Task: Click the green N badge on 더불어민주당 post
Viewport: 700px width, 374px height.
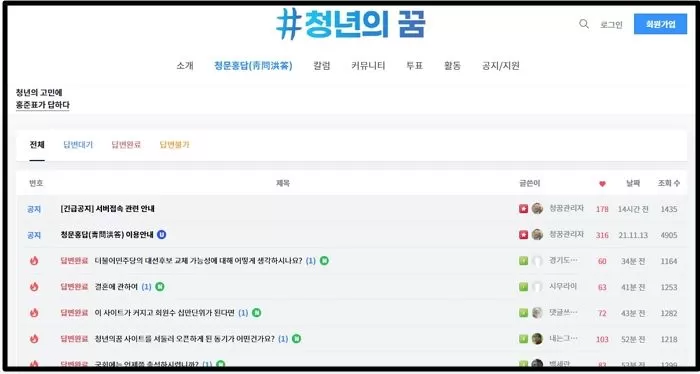Action: (324, 261)
